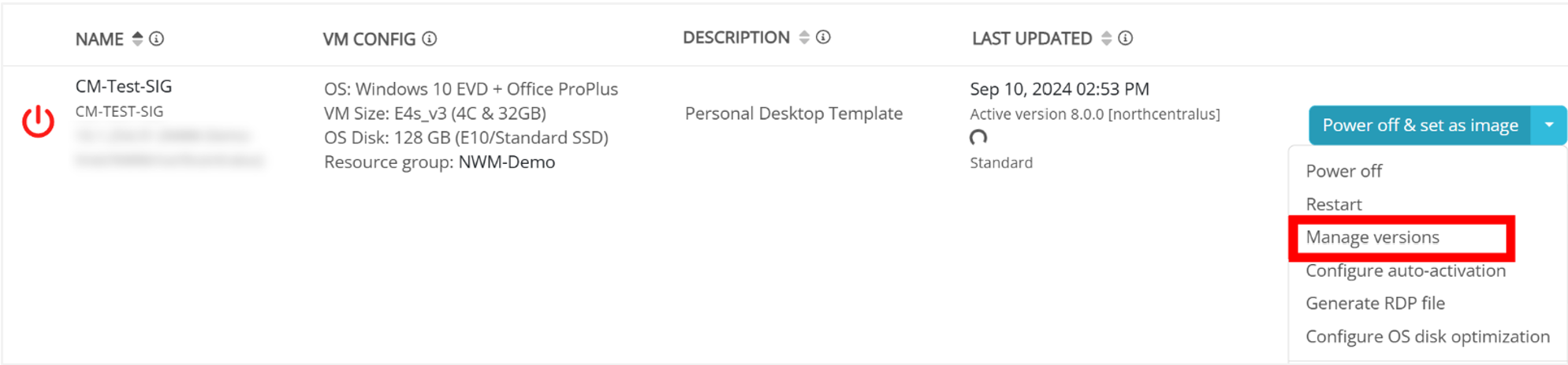
Task: Sort by NAME using sort arrows
Action: pos(138,39)
